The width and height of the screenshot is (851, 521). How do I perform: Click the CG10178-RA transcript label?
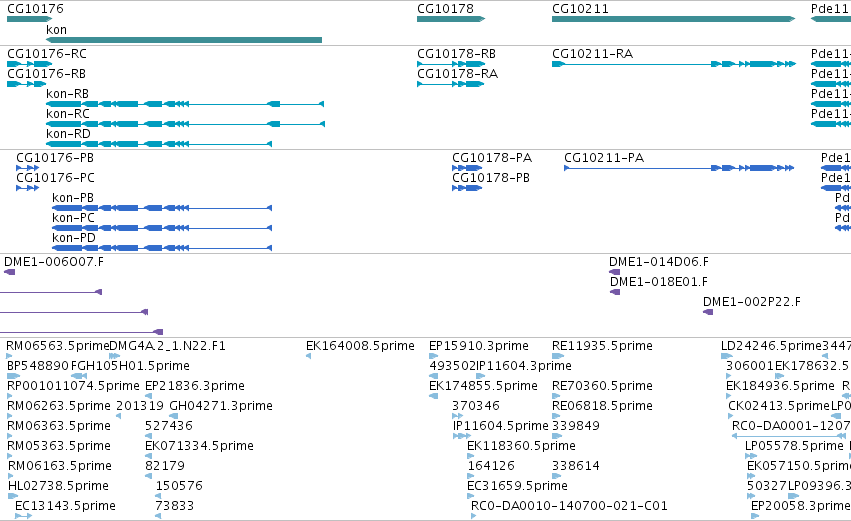click(458, 74)
